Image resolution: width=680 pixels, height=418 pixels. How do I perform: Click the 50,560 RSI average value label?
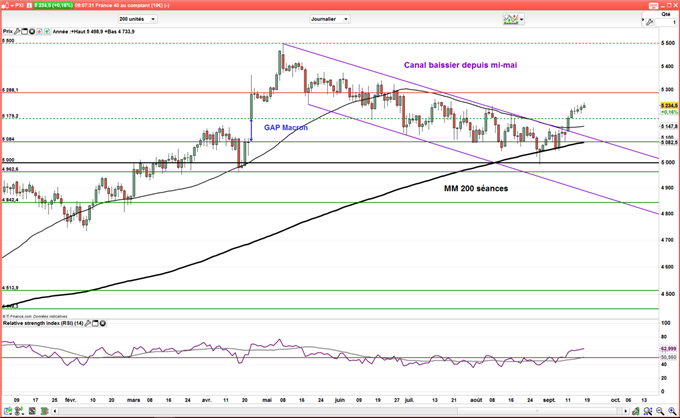point(668,357)
